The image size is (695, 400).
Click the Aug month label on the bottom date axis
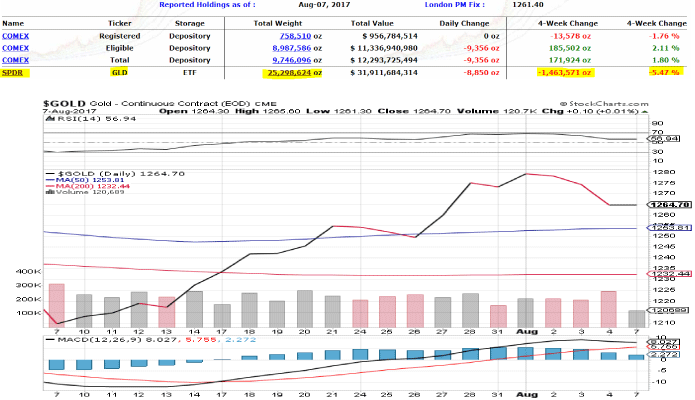pos(524,331)
